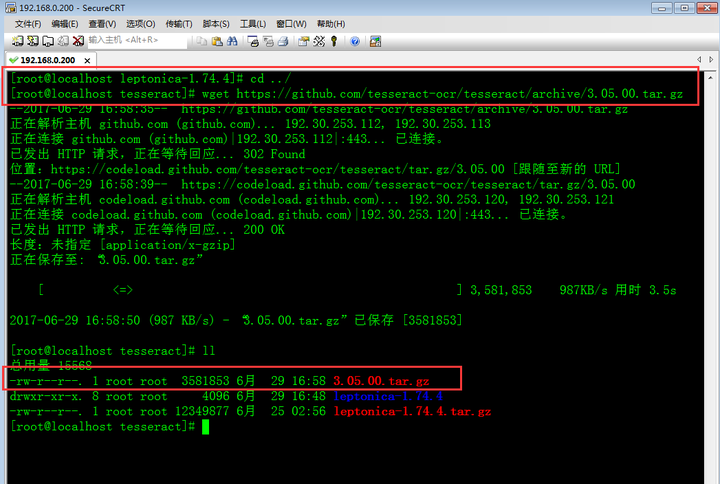Close the SecureCRT window
720x484 pixels.
tap(707, 8)
